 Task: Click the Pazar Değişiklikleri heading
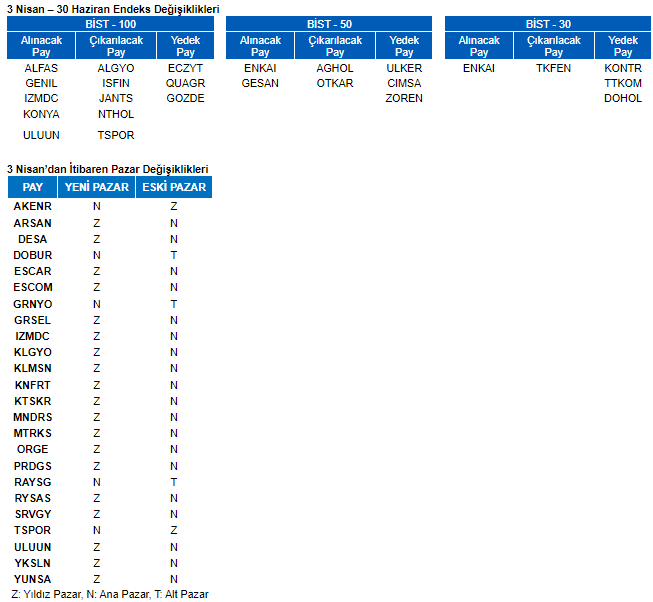[x=108, y=170]
